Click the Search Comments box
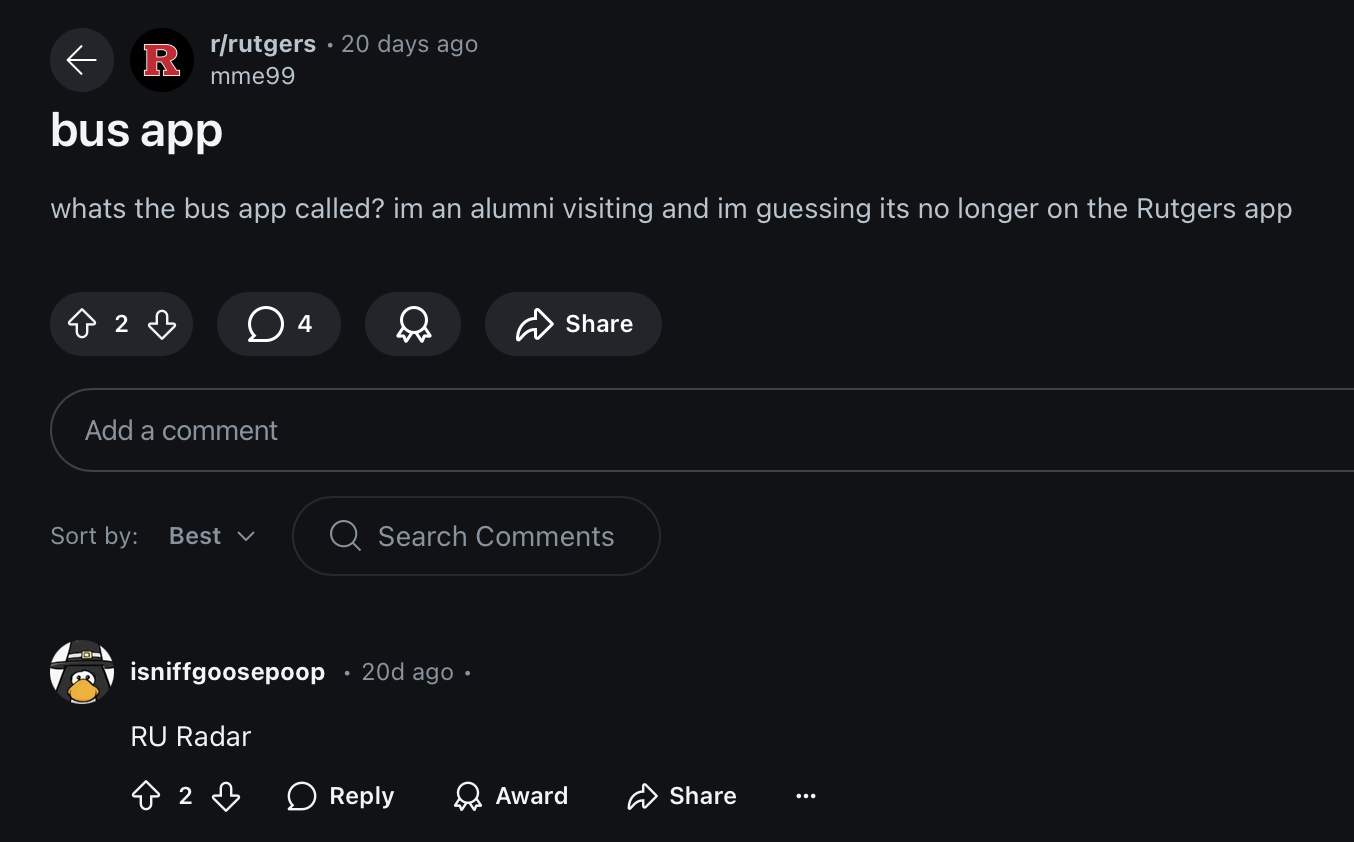The image size is (1354, 842). pyautogui.click(x=476, y=536)
